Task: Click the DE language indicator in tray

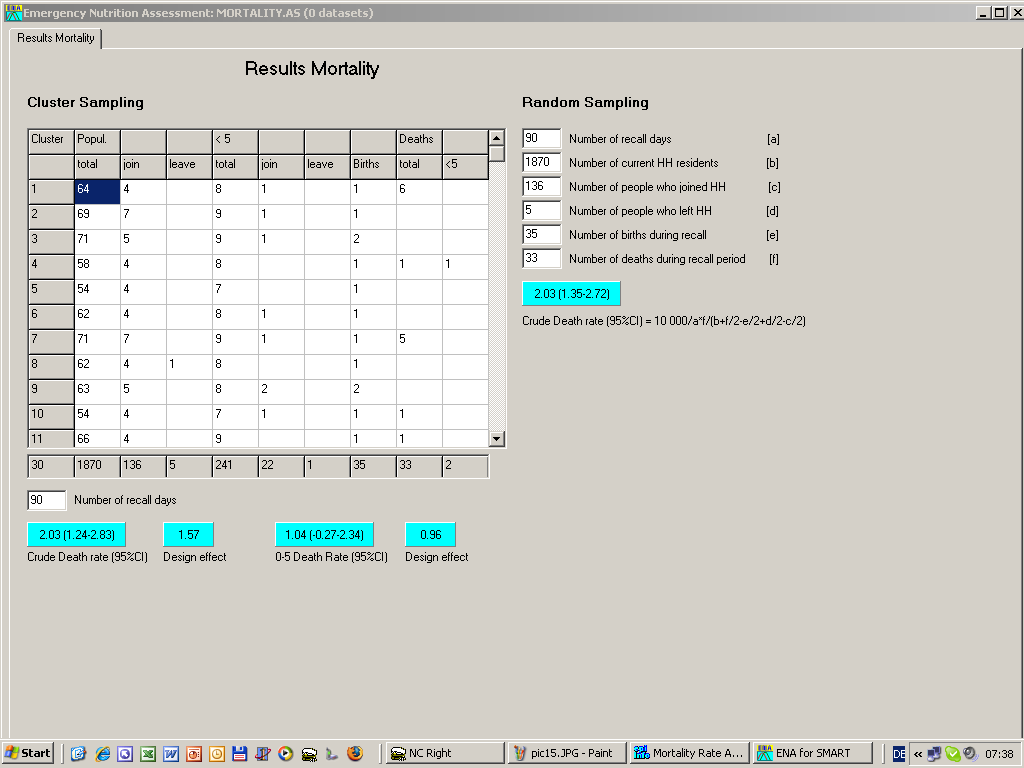Action: [899, 753]
